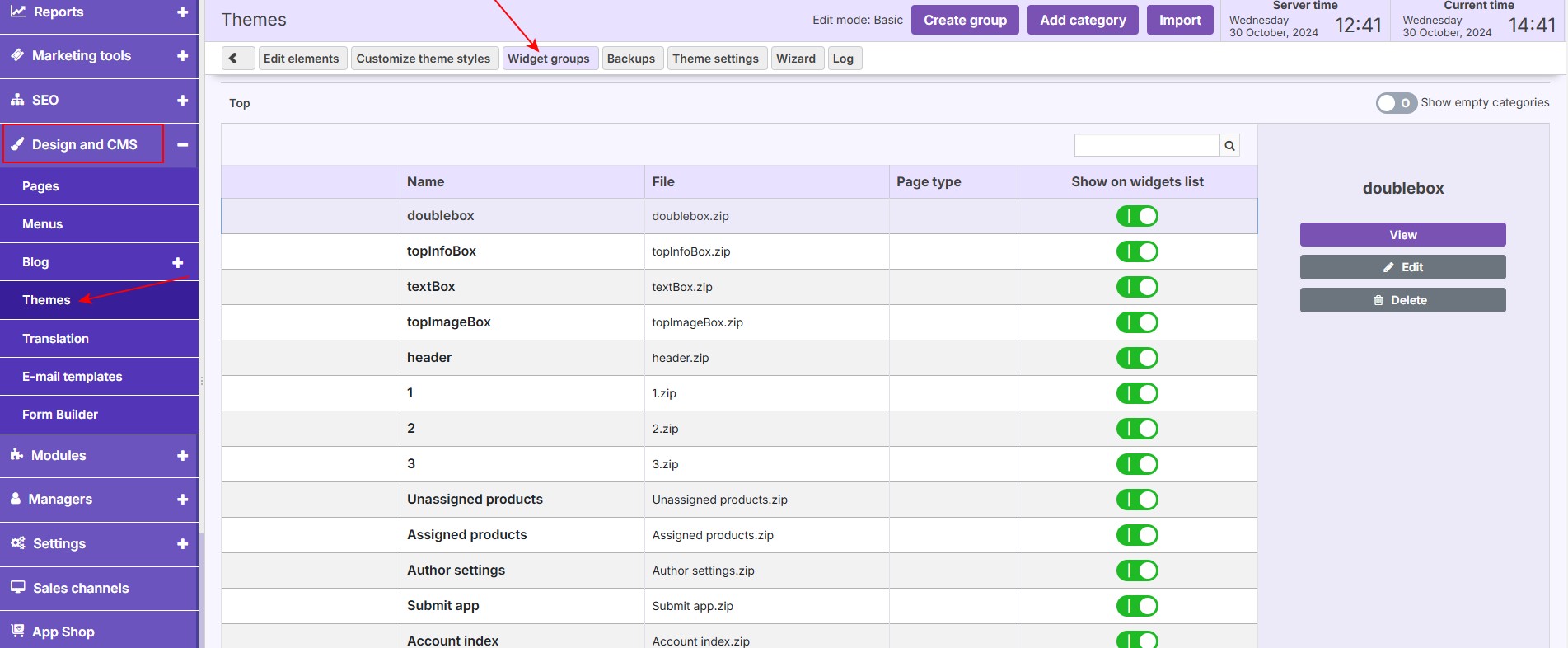Open the Wizard tab
The width and height of the screenshot is (1568, 648).
coord(796,58)
